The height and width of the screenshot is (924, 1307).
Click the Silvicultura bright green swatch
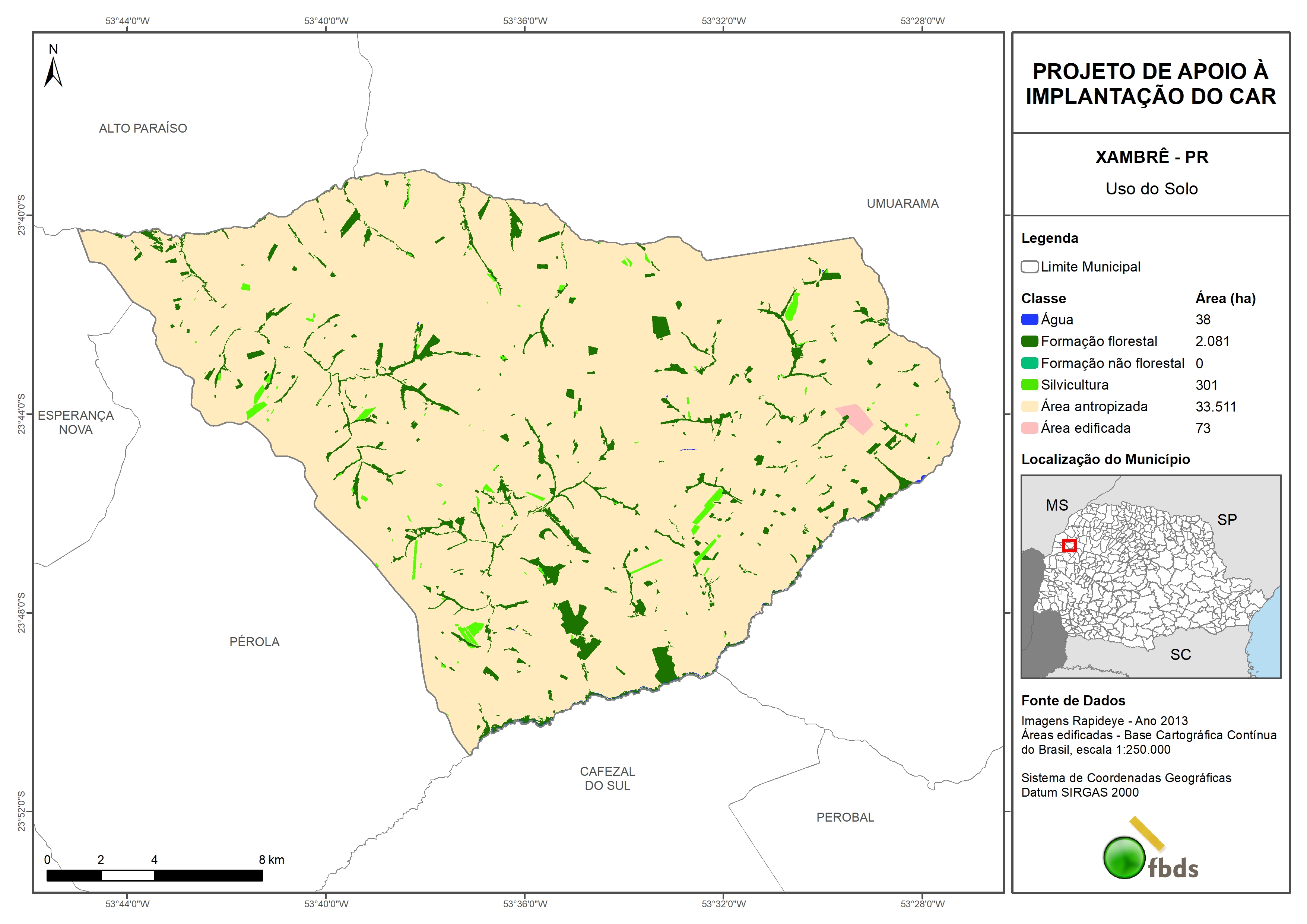pyautogui.click(x=1029, y=385)
